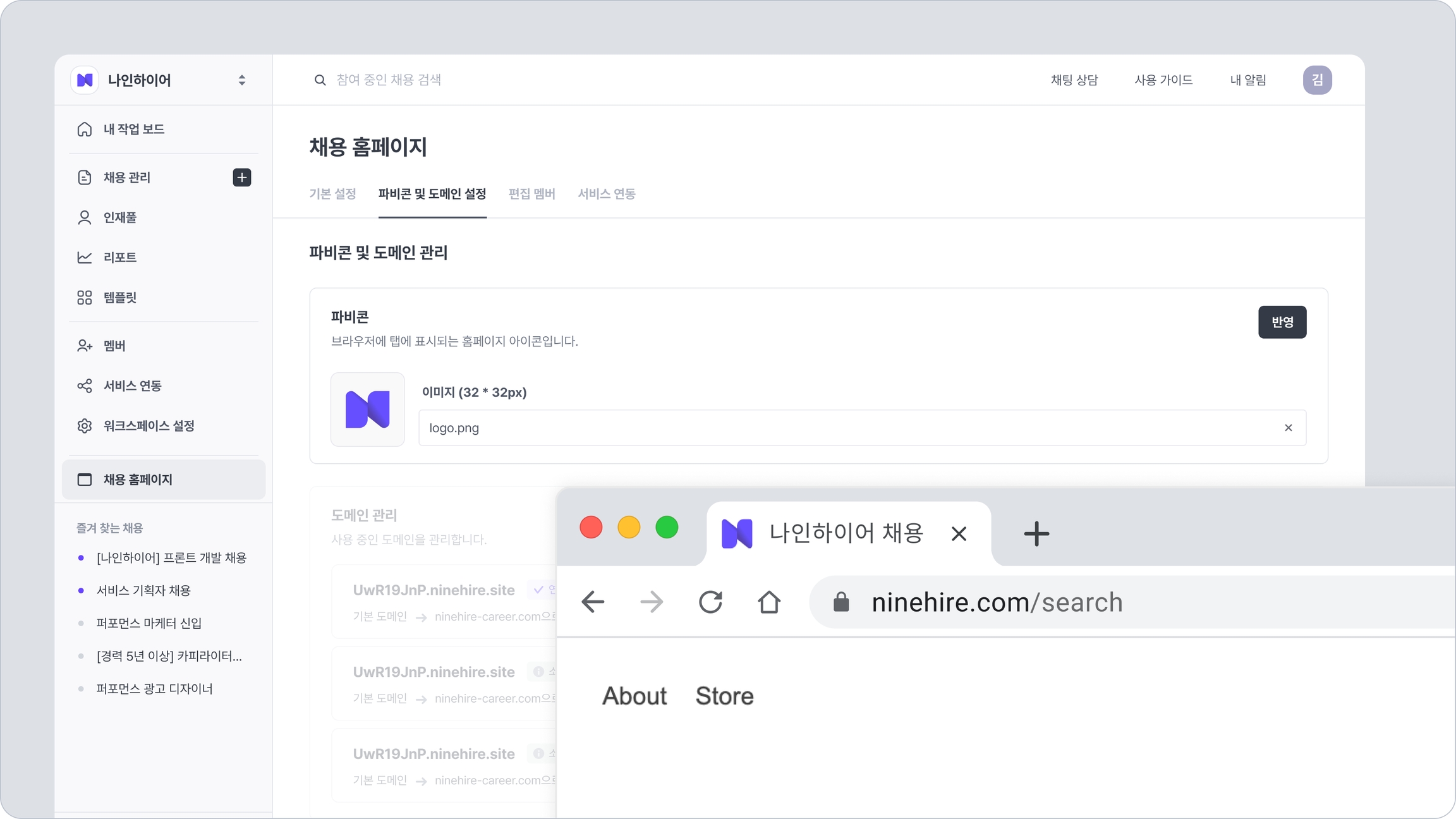Switch to 파비콘 및 도메인 설정 tab
This screenshot has width=1456, height=819.
coord(432,194)
